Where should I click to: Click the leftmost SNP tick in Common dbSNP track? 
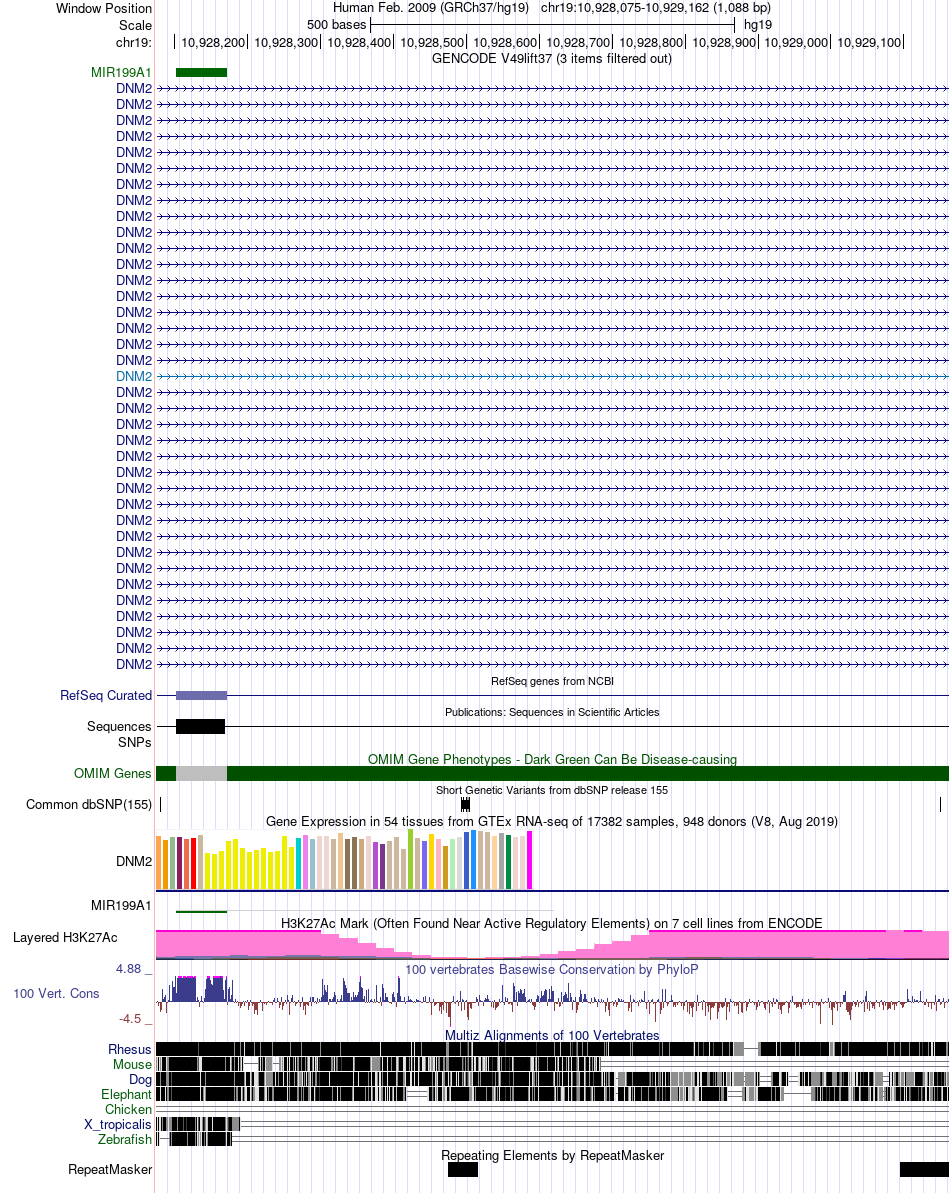pos(160,804)
